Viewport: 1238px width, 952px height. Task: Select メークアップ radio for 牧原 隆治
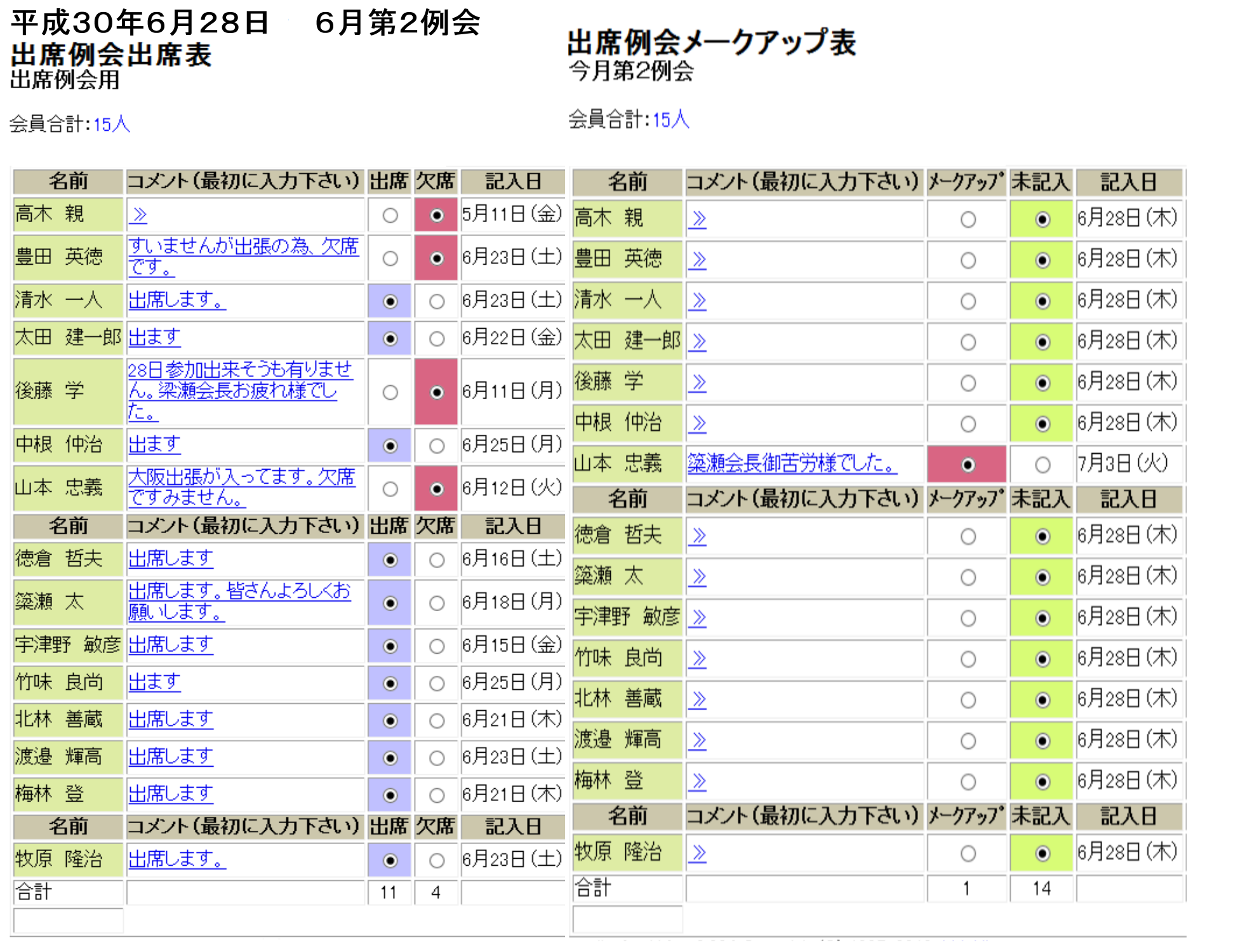pyautogui.click(x=968, y=854)
